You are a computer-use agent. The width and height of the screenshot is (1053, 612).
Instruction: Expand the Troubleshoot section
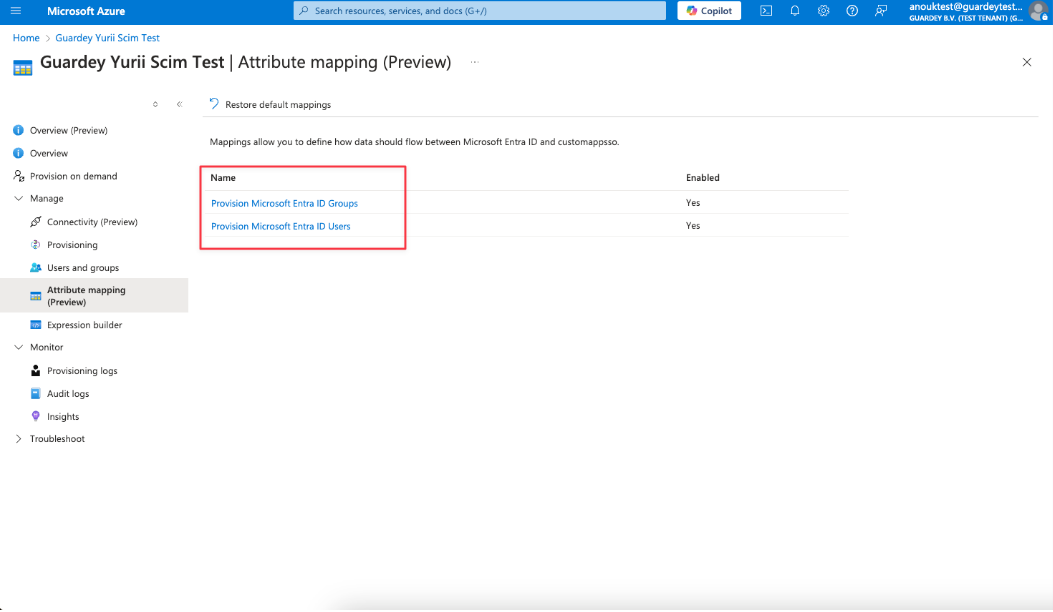[x=18, y=439]
